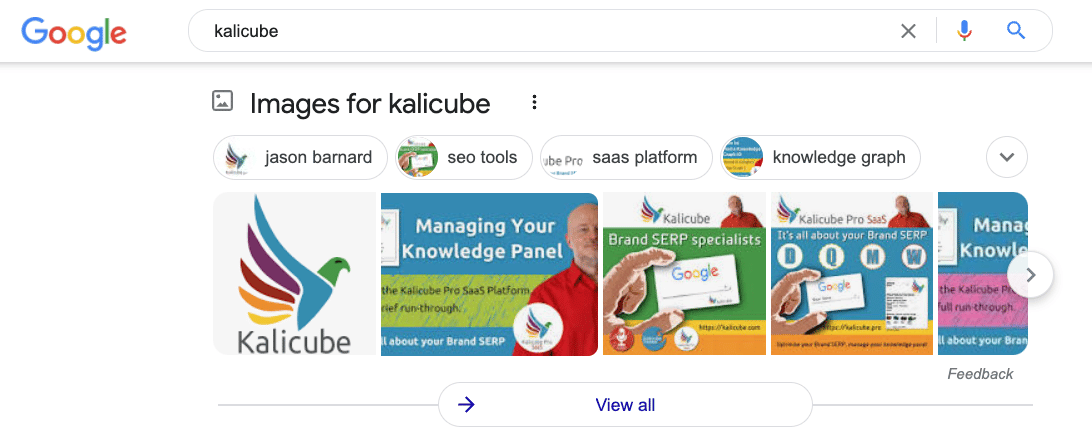Expand more filter chips with the chevron
This screenshot has height=445, width=1092.
pyautogui.click(x=1007, y=157)
